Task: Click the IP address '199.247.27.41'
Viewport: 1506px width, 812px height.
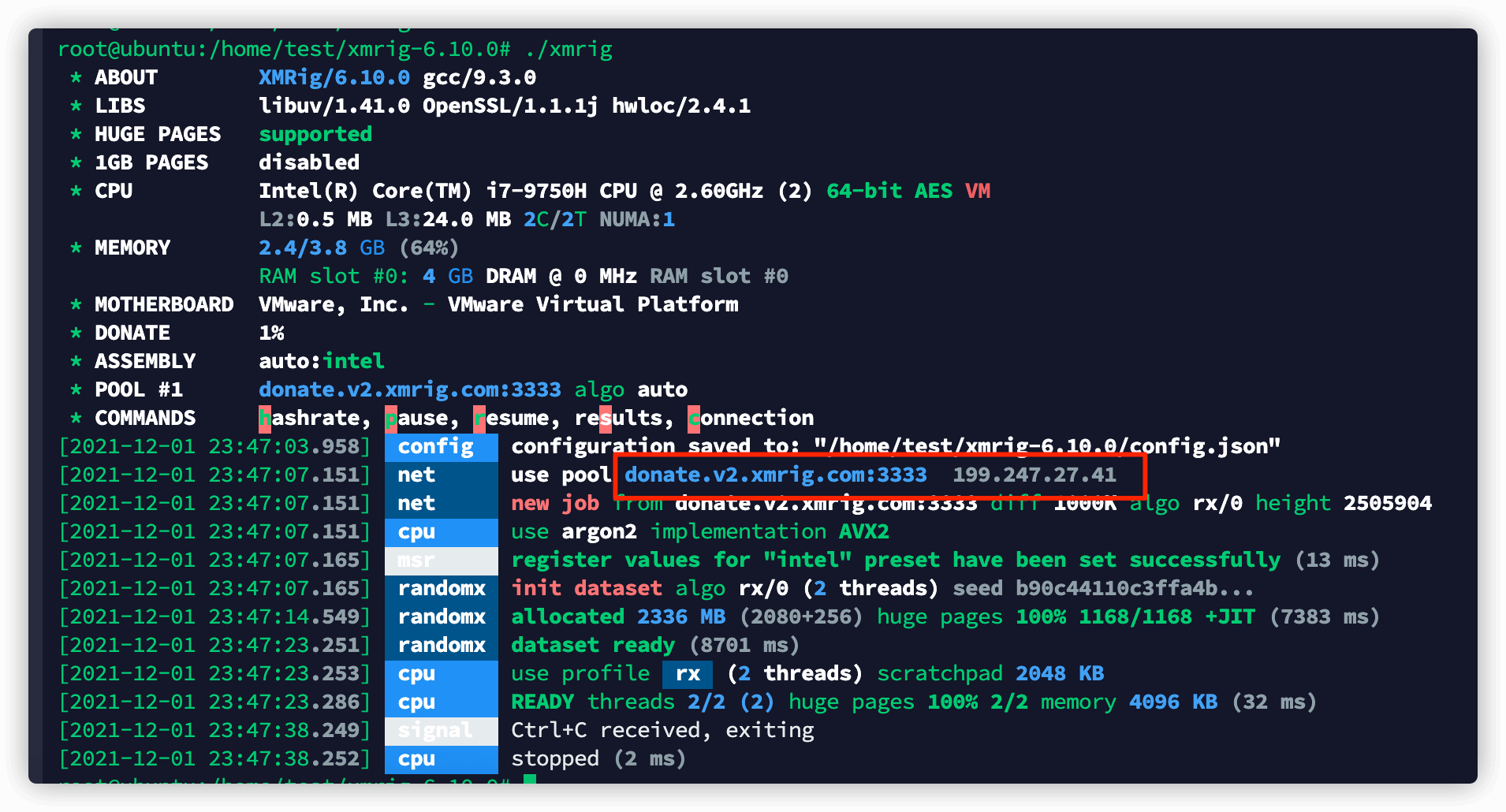Action: pos(1034,475)
